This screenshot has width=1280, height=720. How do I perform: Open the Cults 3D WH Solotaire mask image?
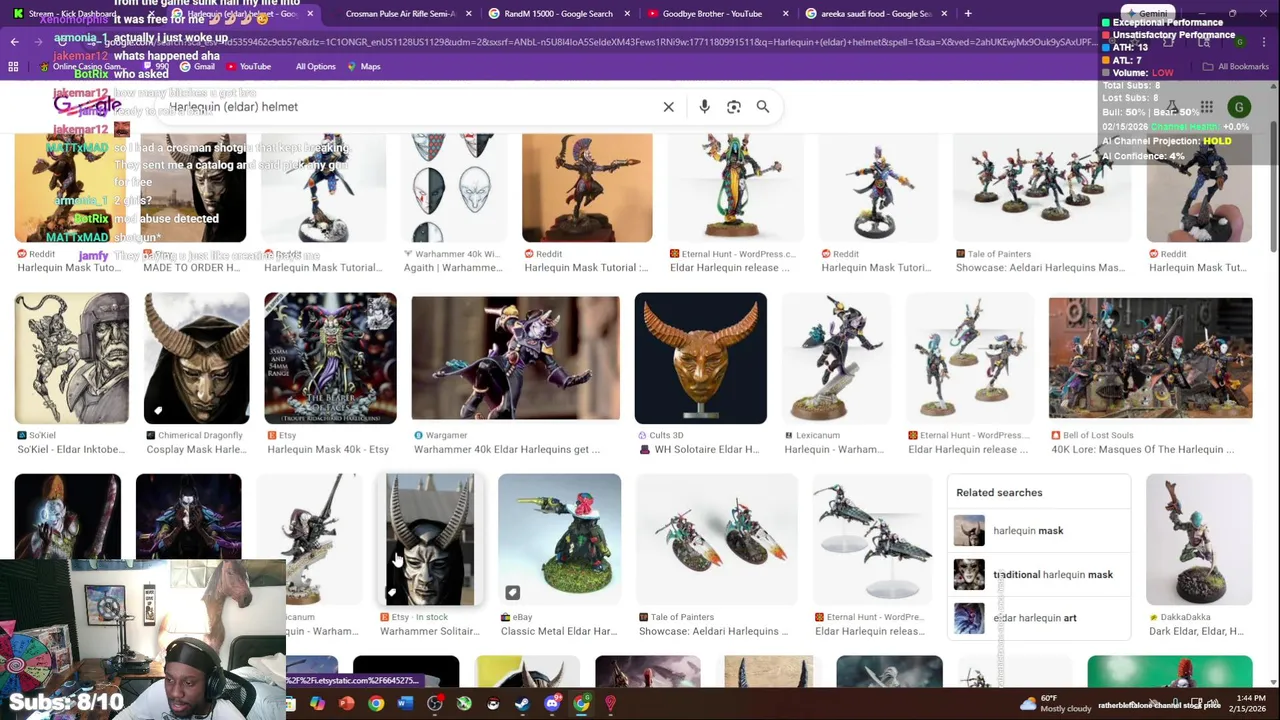tap(700, 358)
